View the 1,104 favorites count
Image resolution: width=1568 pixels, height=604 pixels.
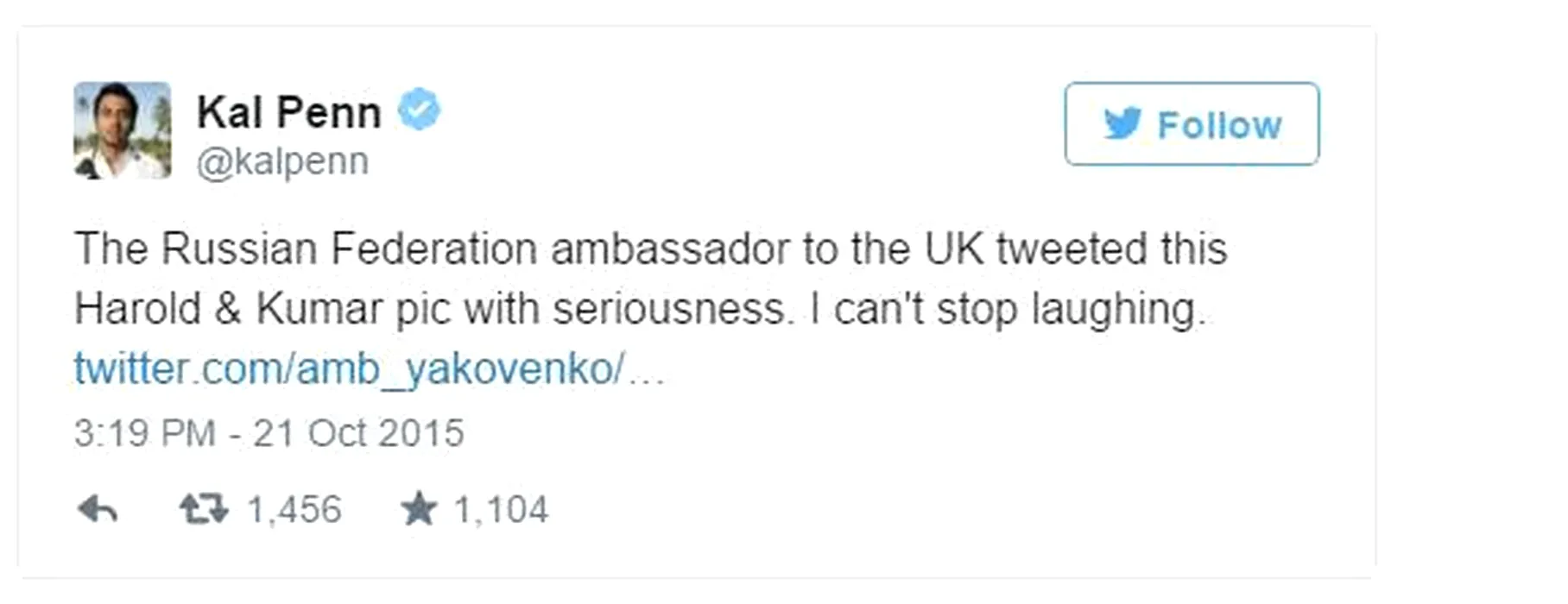[501, 510]
